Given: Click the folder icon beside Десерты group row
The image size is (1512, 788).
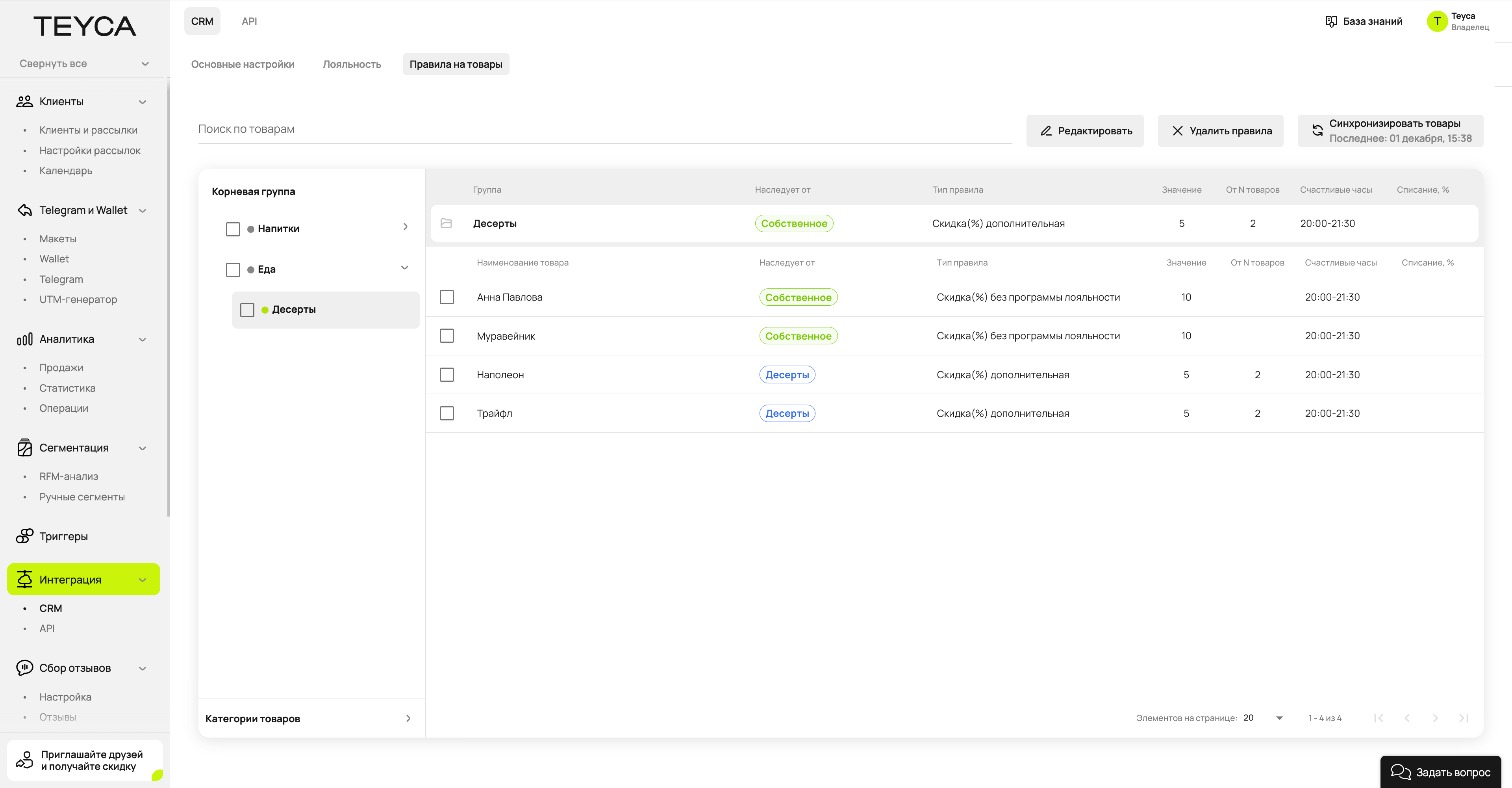Looking at the screenshot, I should point(446,223).
